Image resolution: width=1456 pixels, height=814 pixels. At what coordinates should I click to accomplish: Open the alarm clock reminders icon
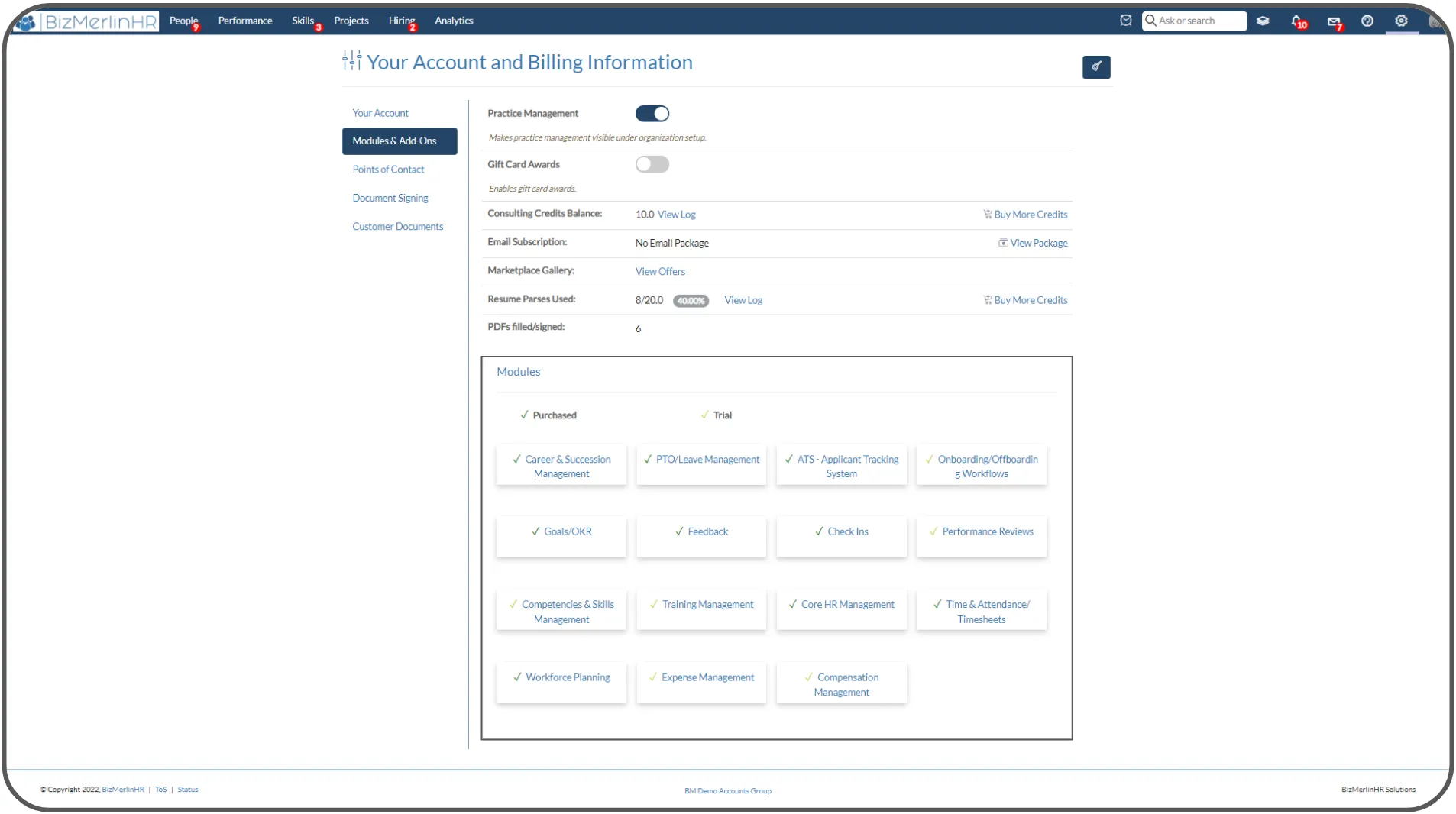click(x=1125, y=21)
